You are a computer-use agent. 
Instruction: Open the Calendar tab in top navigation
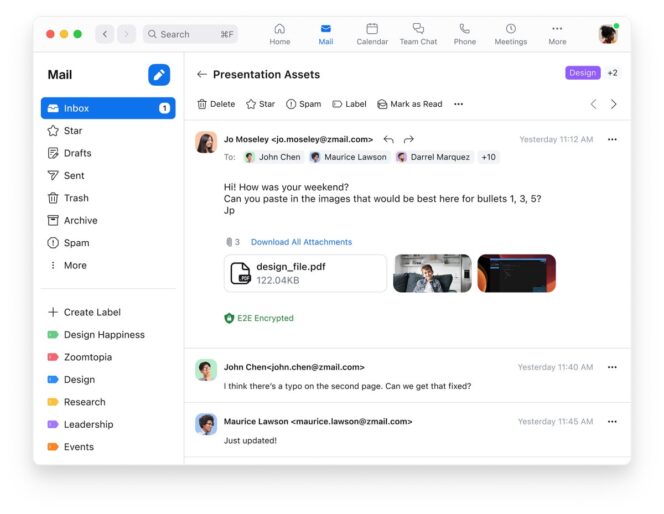pos(372,34)
